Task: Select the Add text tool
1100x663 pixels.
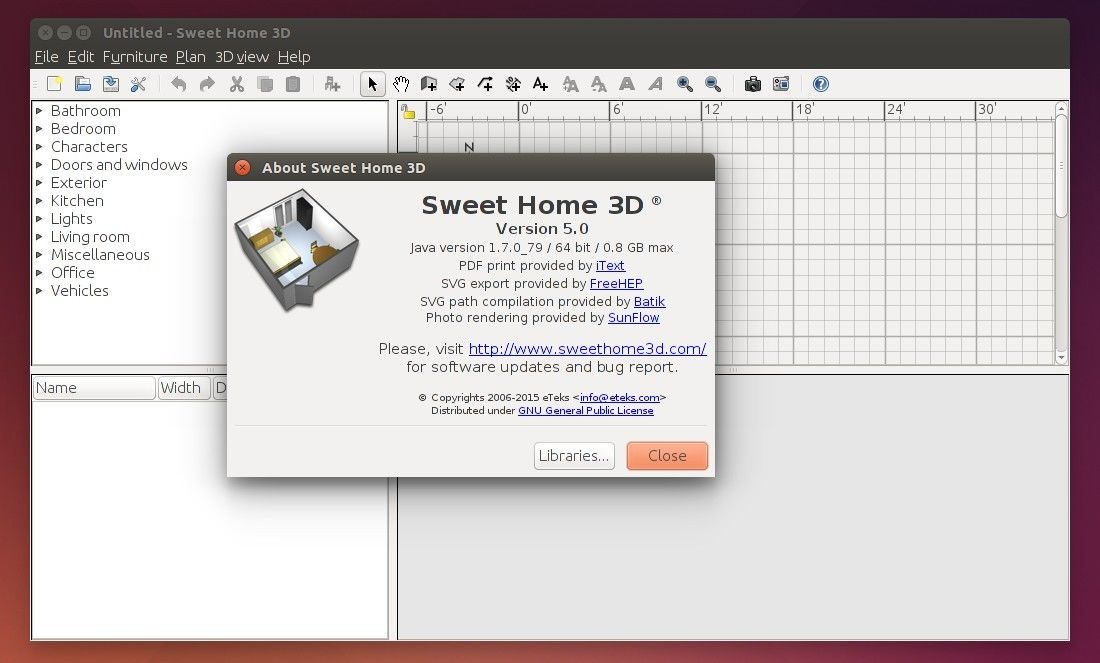Action: pyautogui.click(x=540, y=84)
